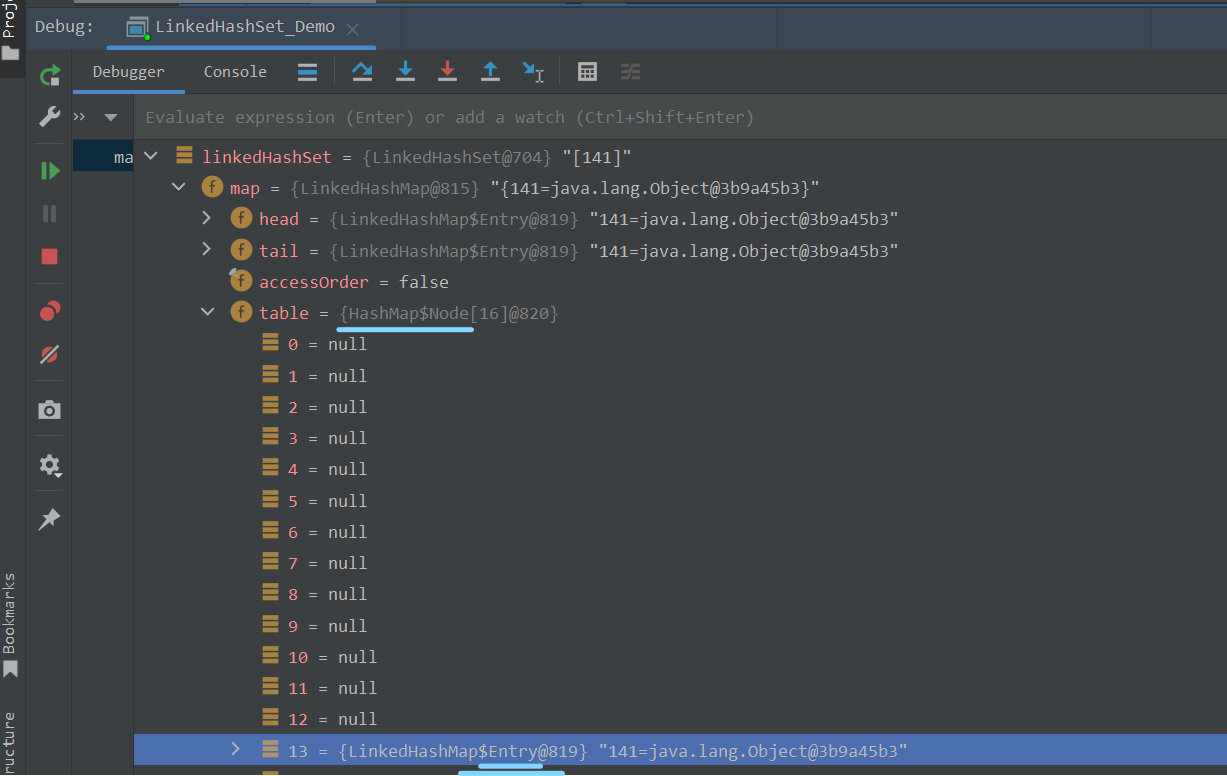Select the map LinkedHashMap@815 row
Image resolution: width=1227 pixels, height=776 pixels.
point(680,188)
